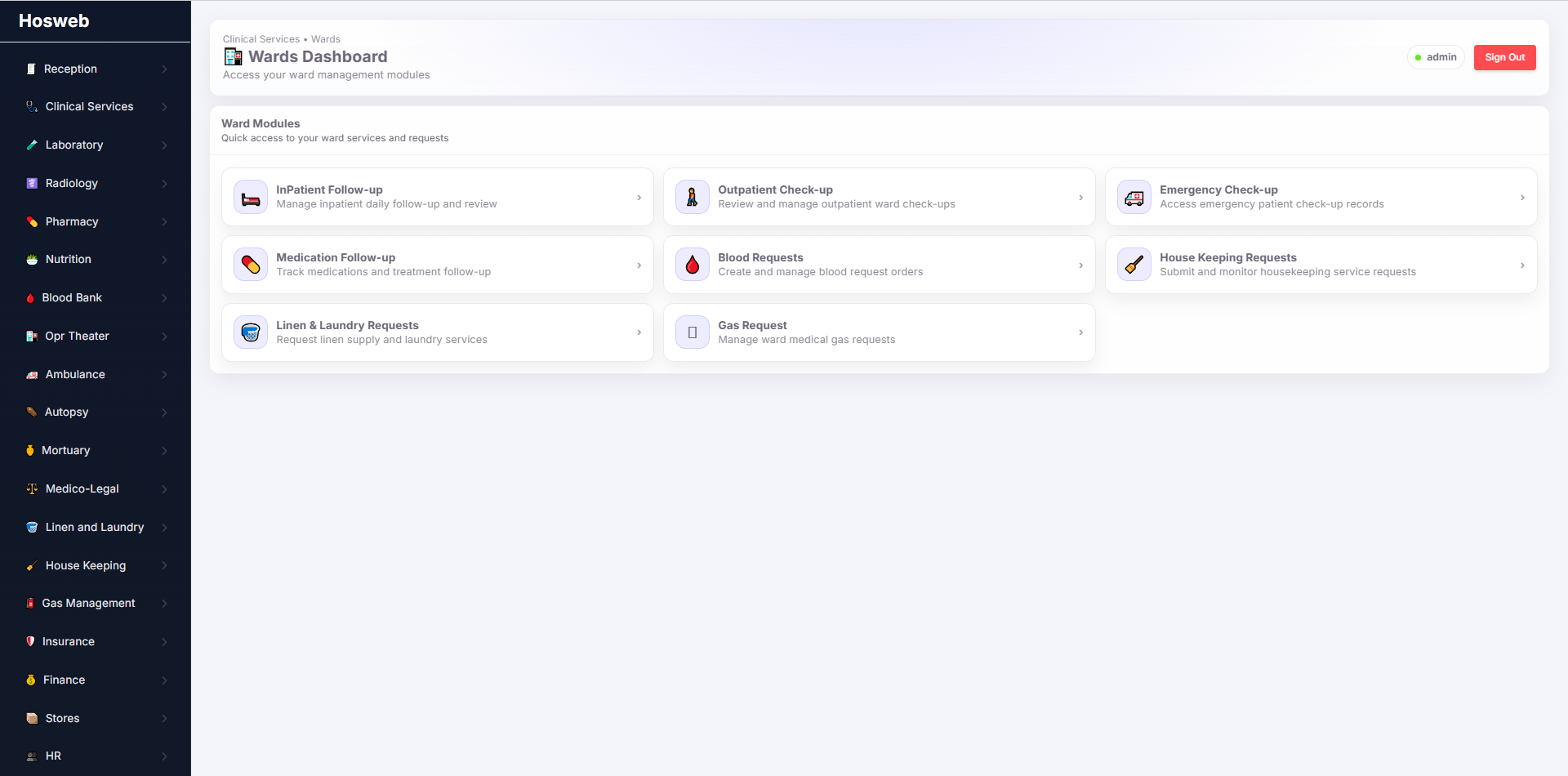This screenshot has width=1568, height=776.
Task: Click the Pharmacy pill sidebar icon
Action: point(32,221)
